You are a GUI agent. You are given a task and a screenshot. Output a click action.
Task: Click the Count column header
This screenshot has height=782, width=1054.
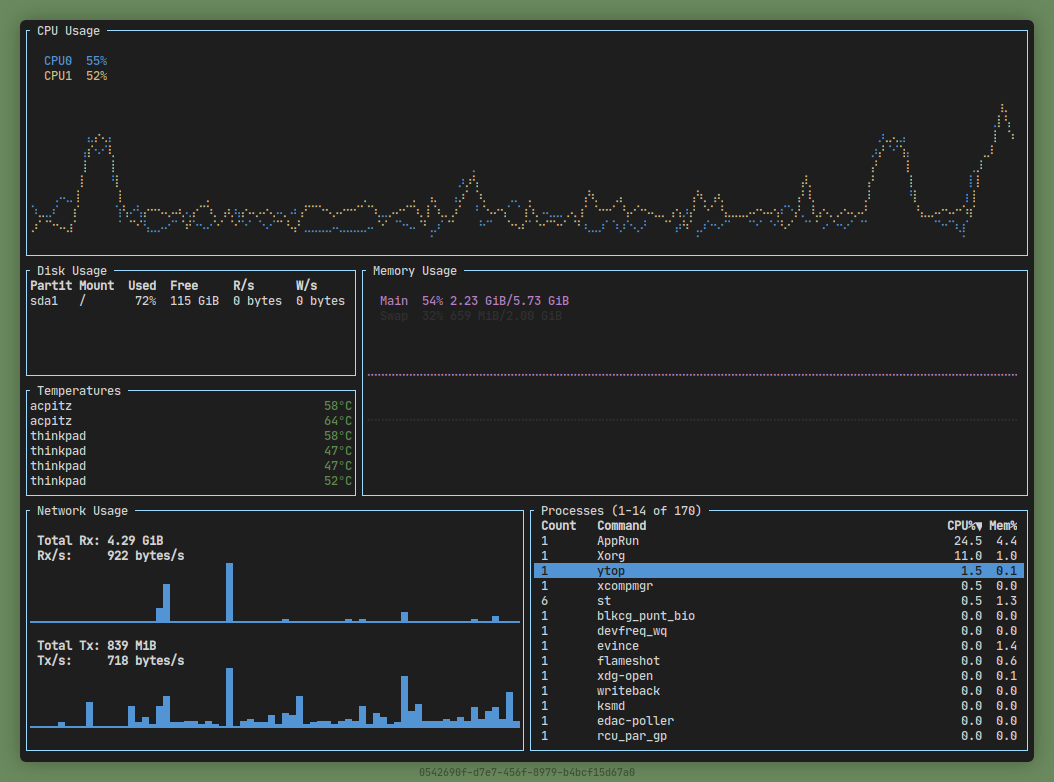[558, 526]
